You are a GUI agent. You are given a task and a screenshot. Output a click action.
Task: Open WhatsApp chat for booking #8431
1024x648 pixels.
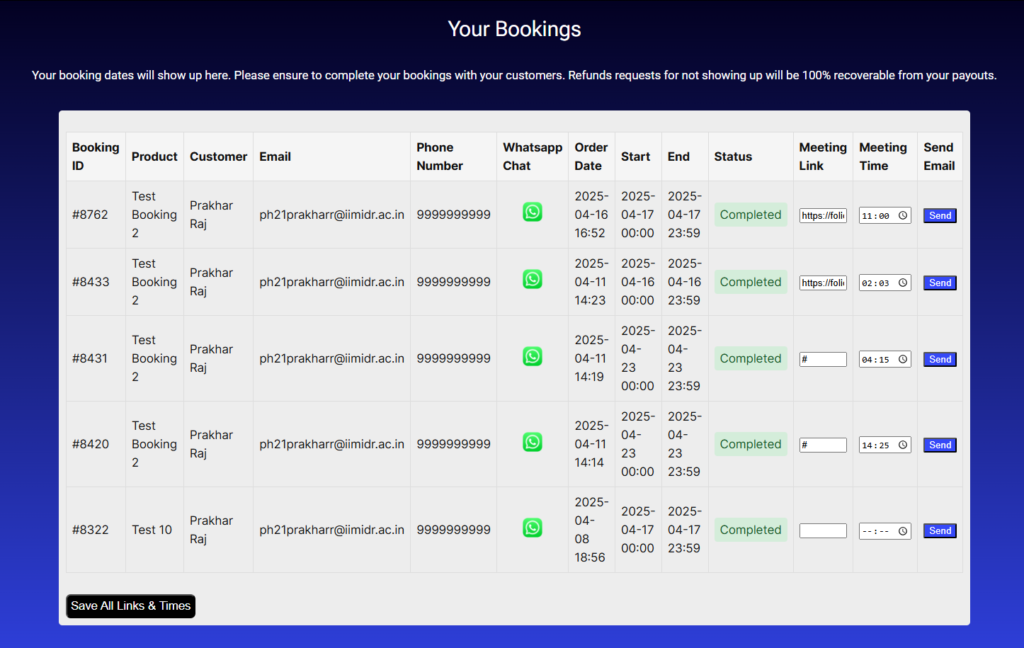click(x=532, y=356)
